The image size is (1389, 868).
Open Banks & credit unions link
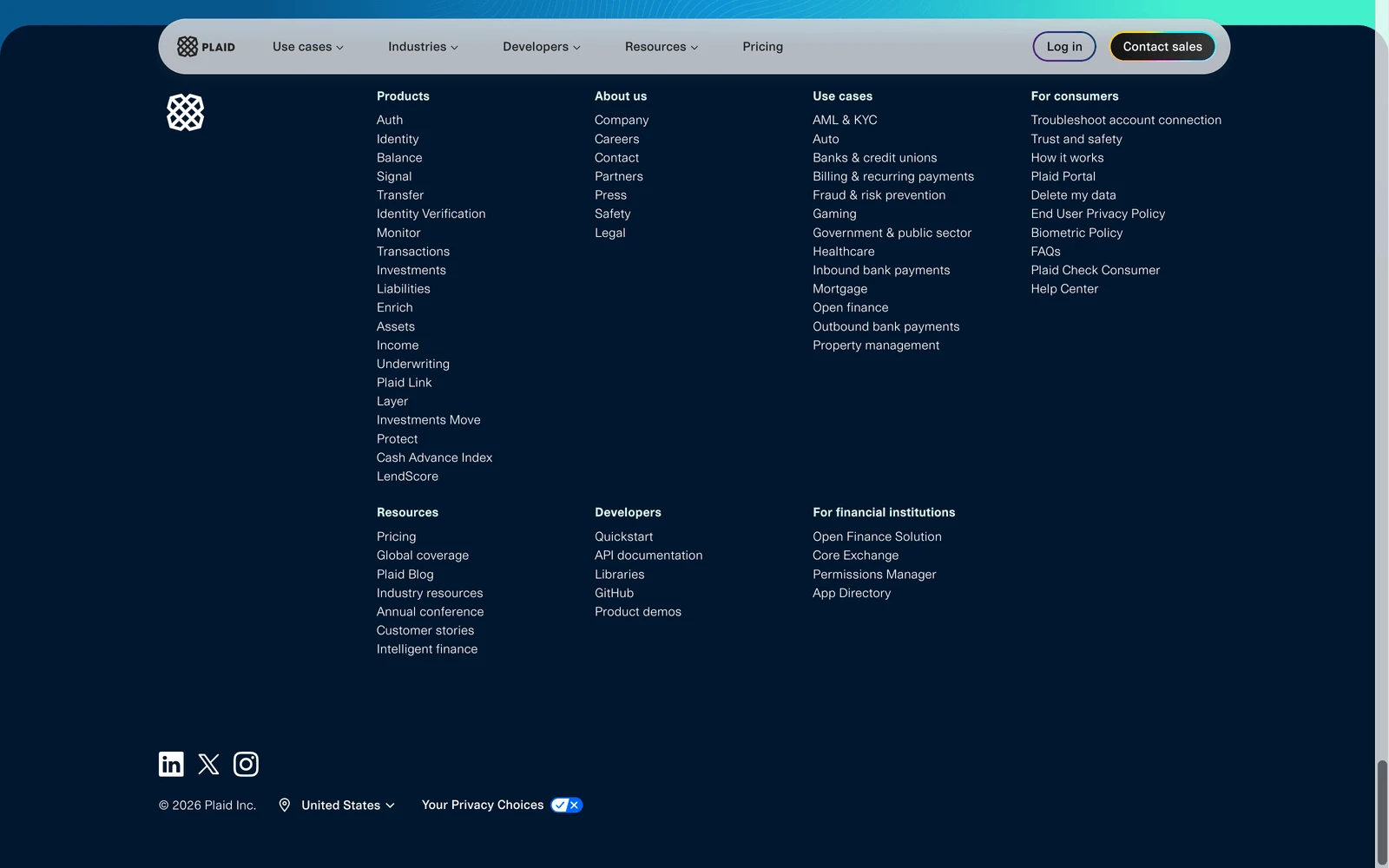click(875, 158)
